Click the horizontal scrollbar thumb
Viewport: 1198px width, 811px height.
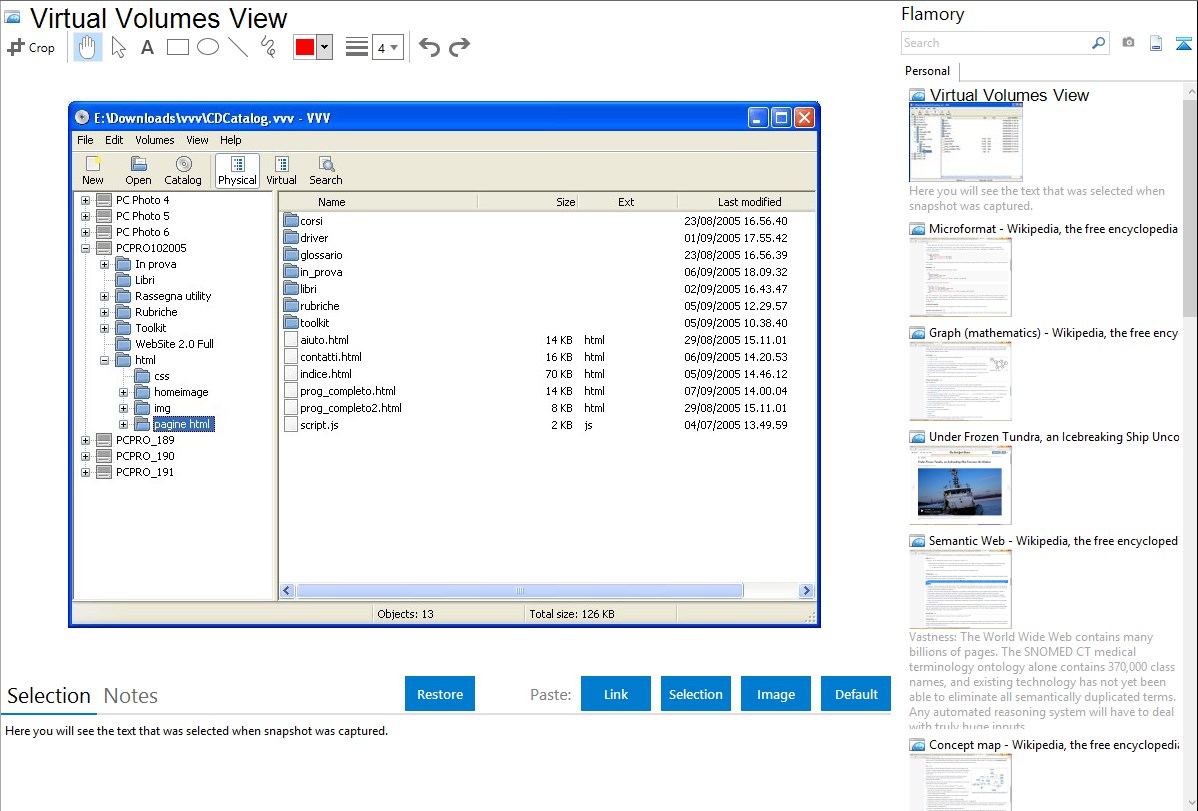pyautogui.click(x=520, y=591)
